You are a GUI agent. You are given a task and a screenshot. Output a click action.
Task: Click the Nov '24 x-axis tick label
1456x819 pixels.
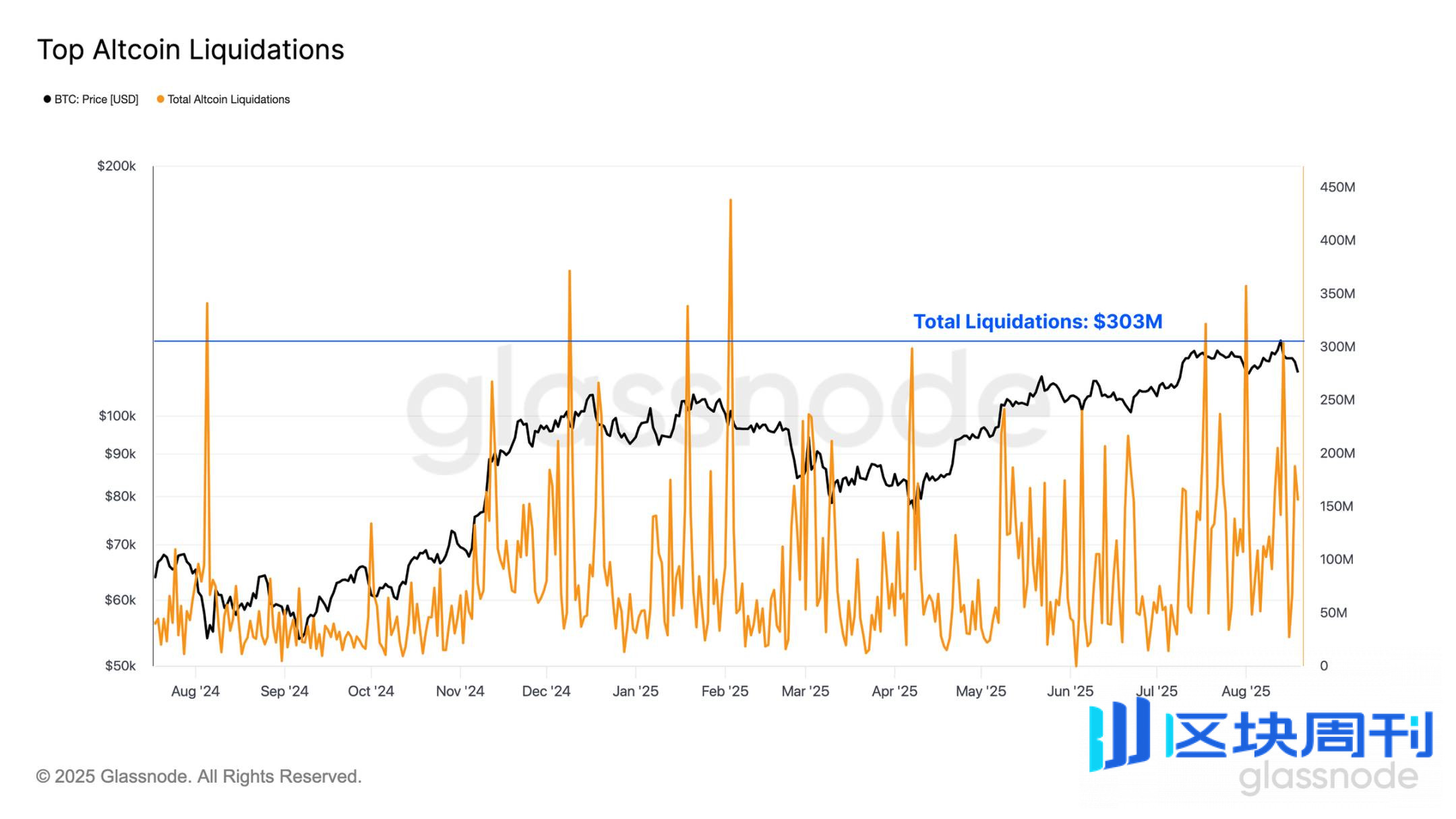tap(460, 691)
